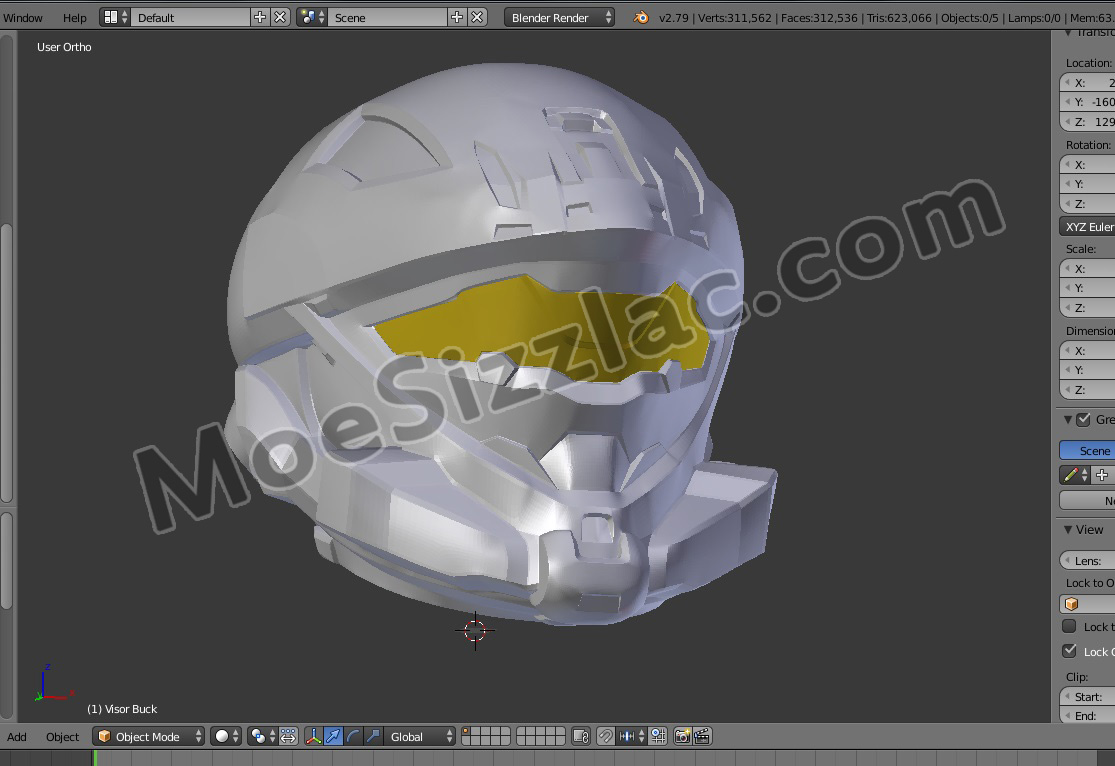Render OpenGL animation with clapper icon
Screen dimensions: 1115x766
[x=702, y=737]
